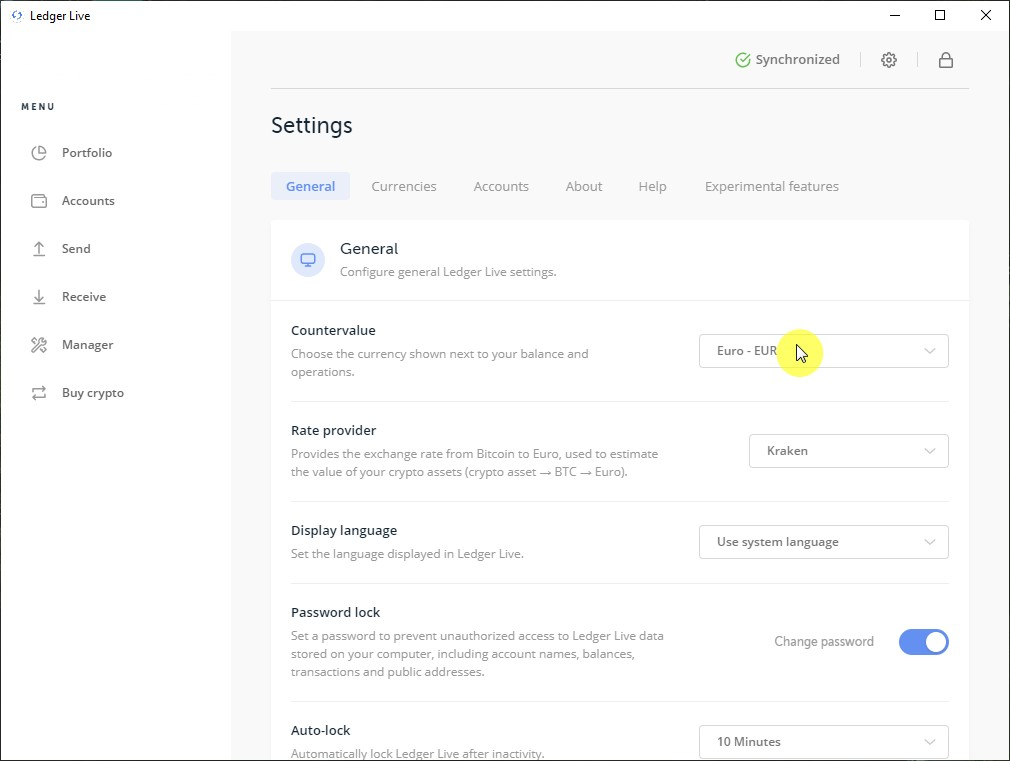The height and width of the screenshot is (761, 1010).
Task: Click the Synchronized status indicator
Action: pos(787,60)
